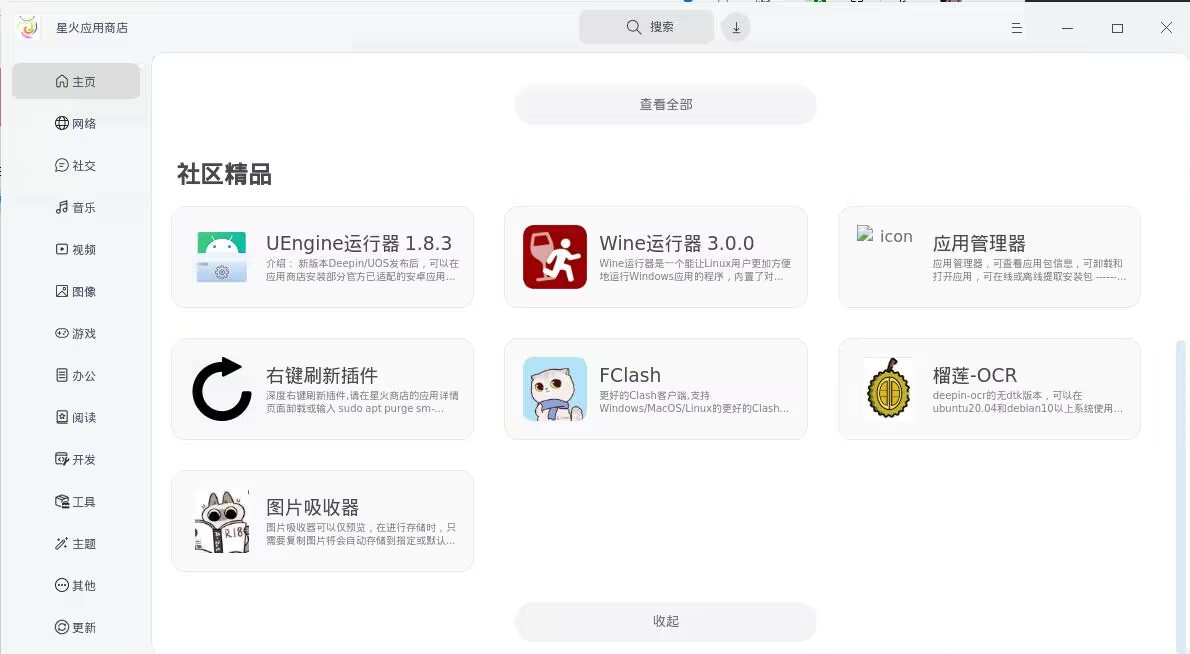Minimize the Spark Store window
Screen dimensions: 1190x654
[1067, 28]
